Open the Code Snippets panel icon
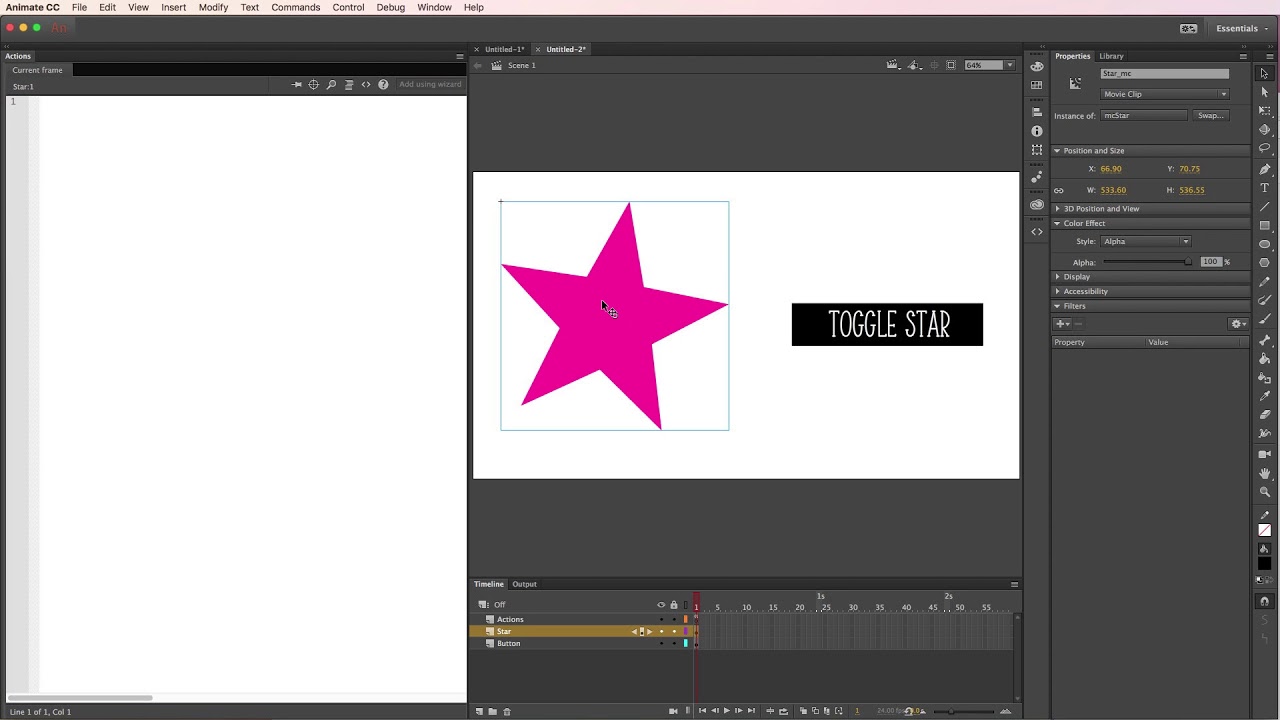The image size is (1280, 720). pyautogui.click(x=1037, y=232)
